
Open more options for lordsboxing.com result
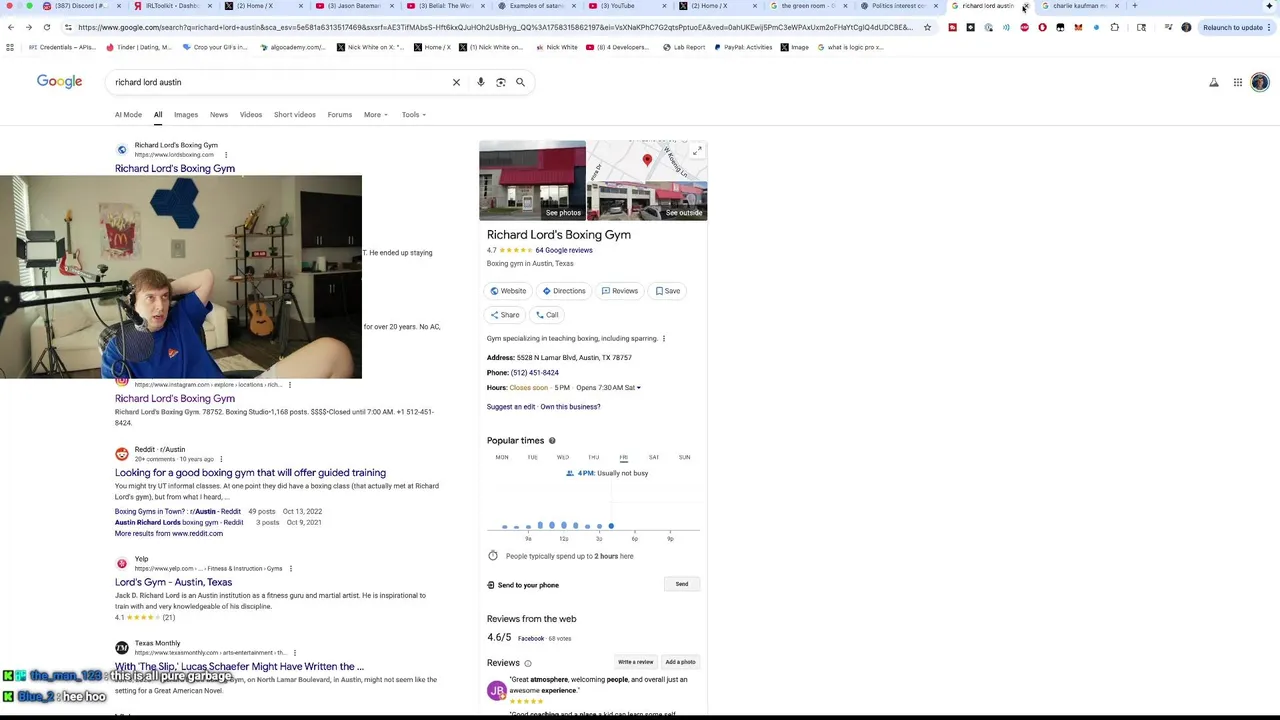226,155
